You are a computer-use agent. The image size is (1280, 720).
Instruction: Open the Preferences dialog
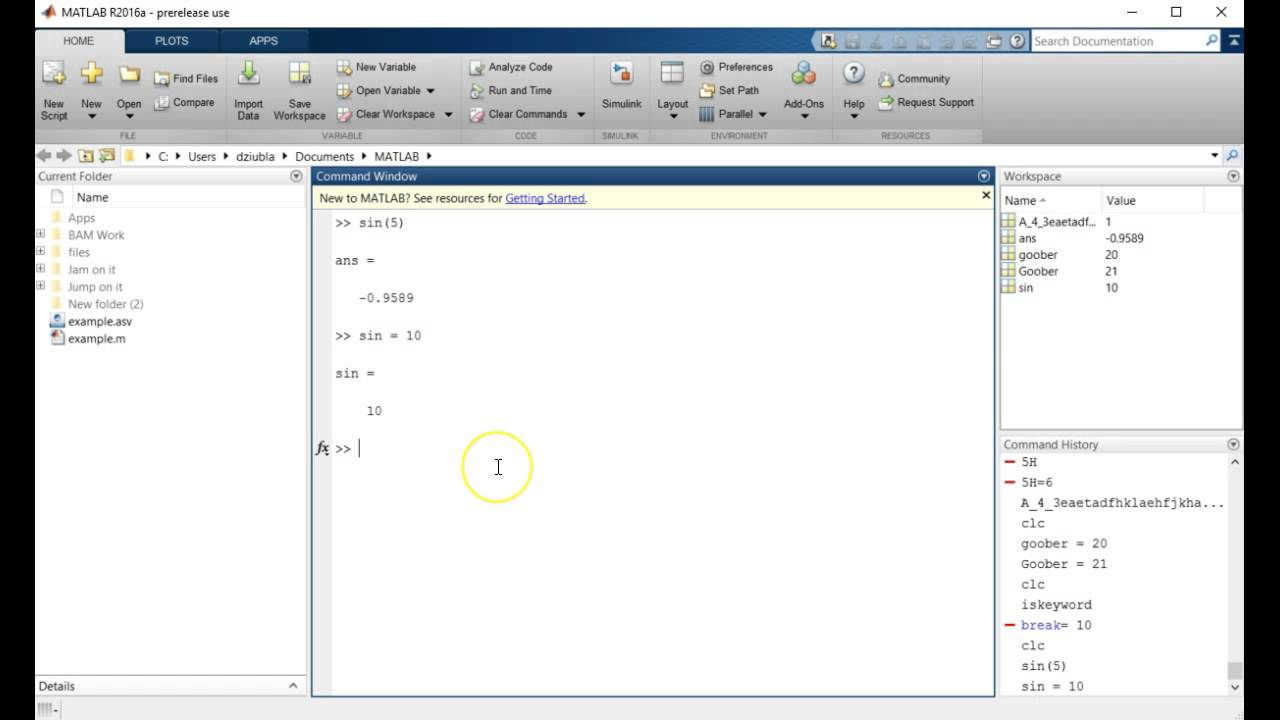[737, 67]
